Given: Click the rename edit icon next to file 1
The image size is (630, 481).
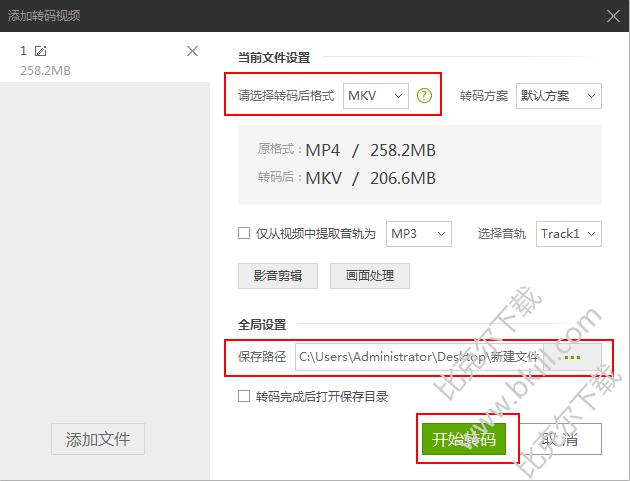Looking at the screenshot, I should 41,51.
